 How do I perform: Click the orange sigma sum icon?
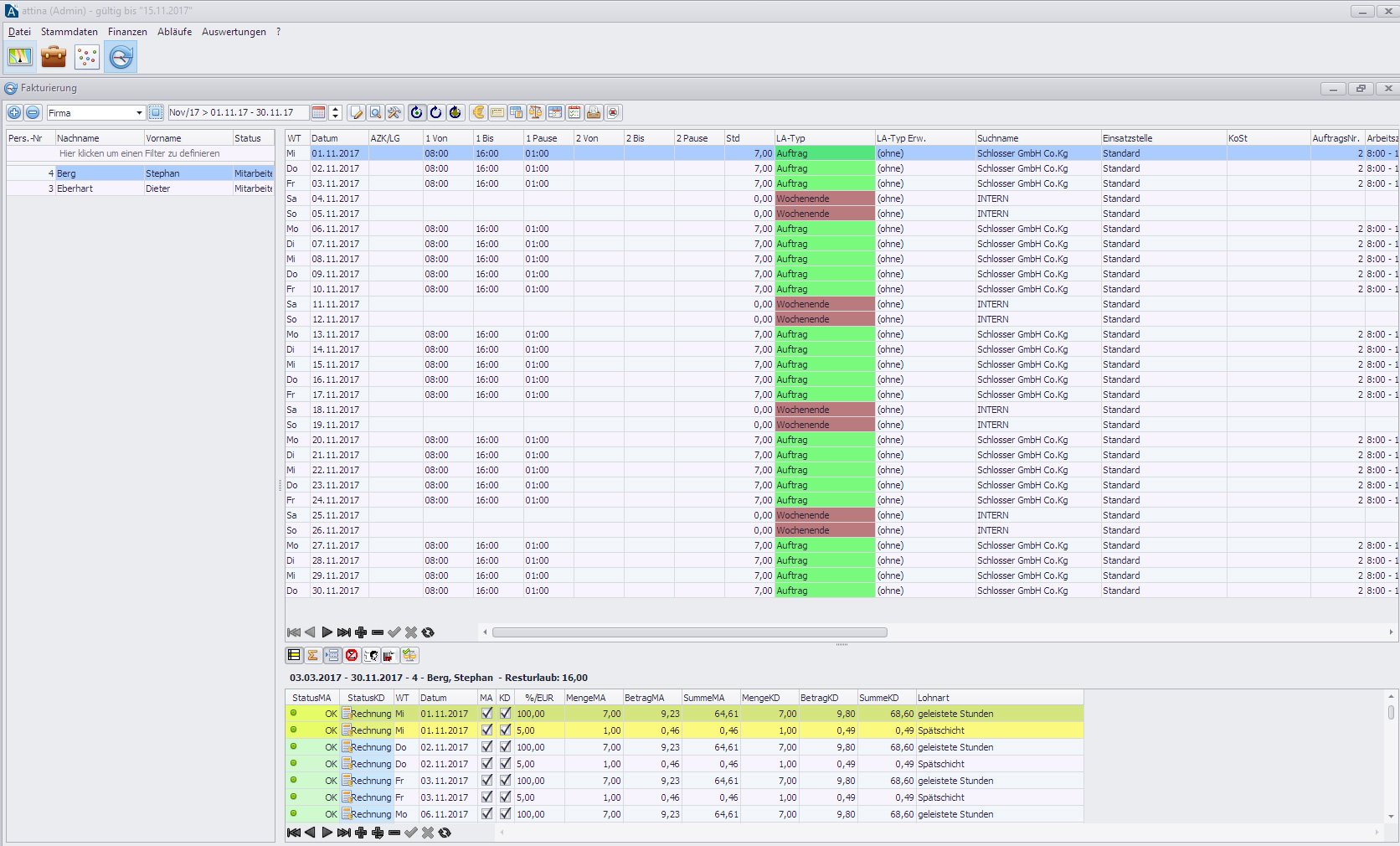tap(312, 655)
